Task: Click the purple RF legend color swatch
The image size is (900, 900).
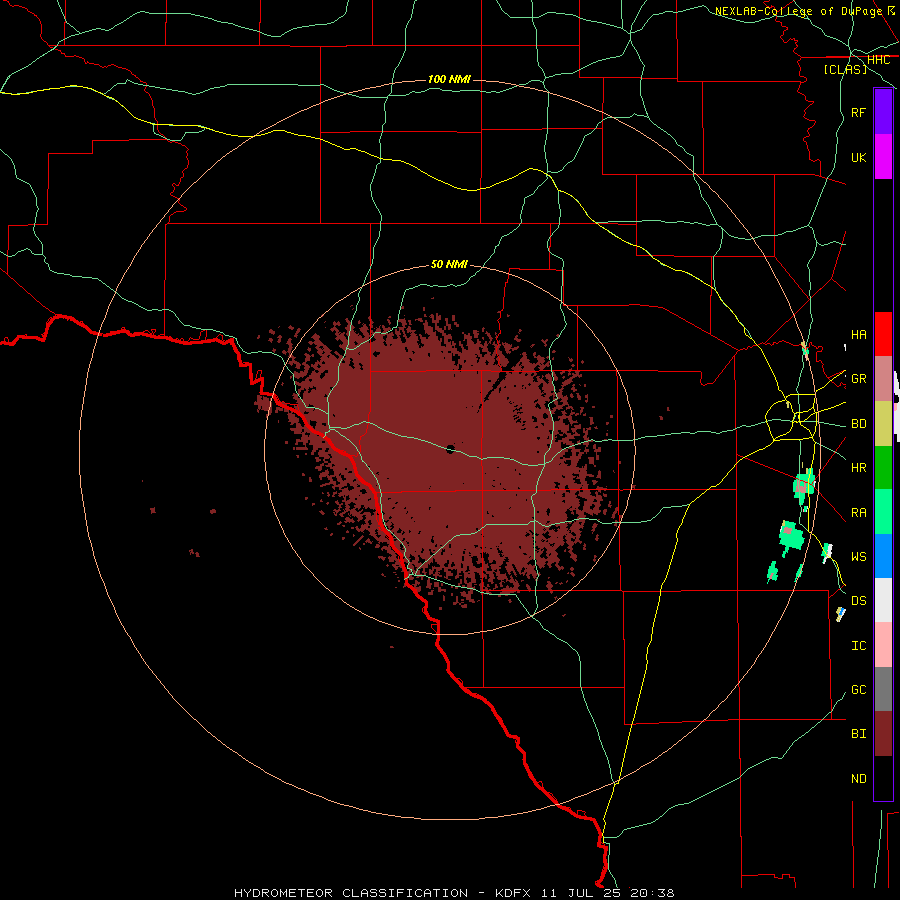Action: [883, 111]
